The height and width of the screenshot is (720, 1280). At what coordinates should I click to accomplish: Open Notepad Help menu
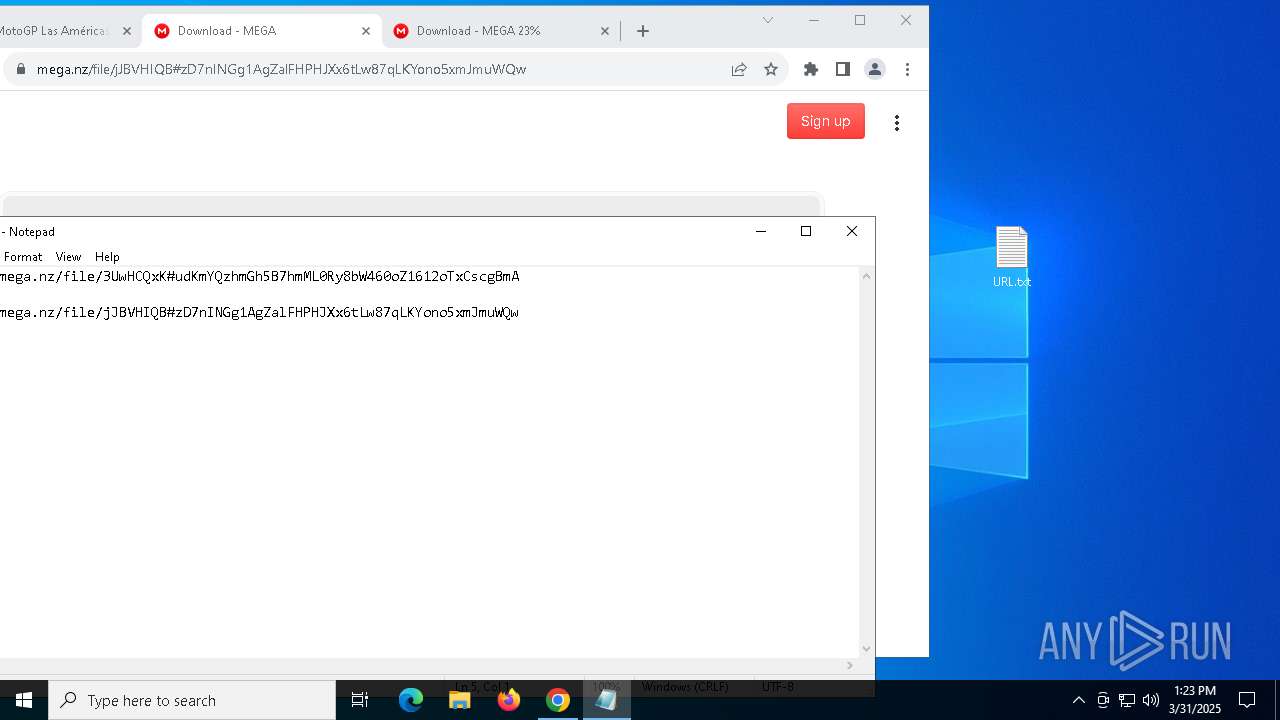point(107,257)
